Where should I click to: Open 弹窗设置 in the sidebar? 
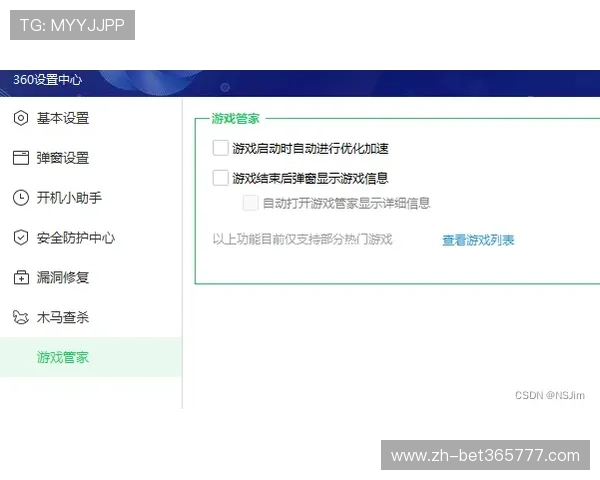91,158
